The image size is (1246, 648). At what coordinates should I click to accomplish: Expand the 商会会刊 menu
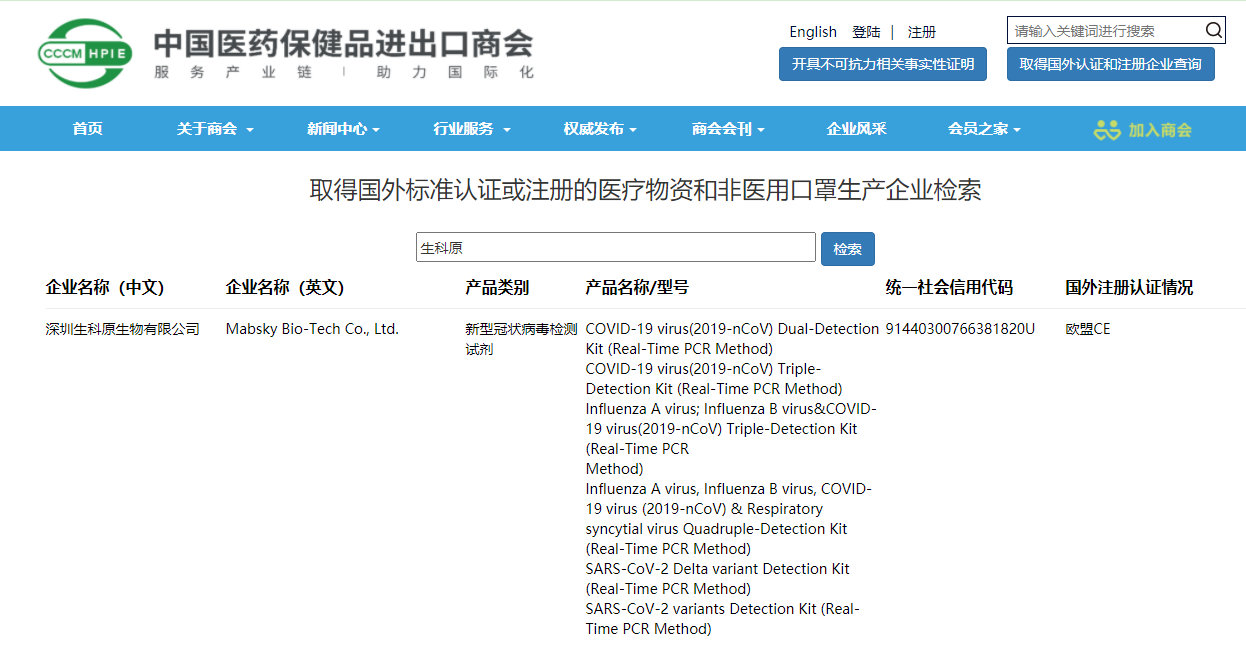click(x=728, y=129)
